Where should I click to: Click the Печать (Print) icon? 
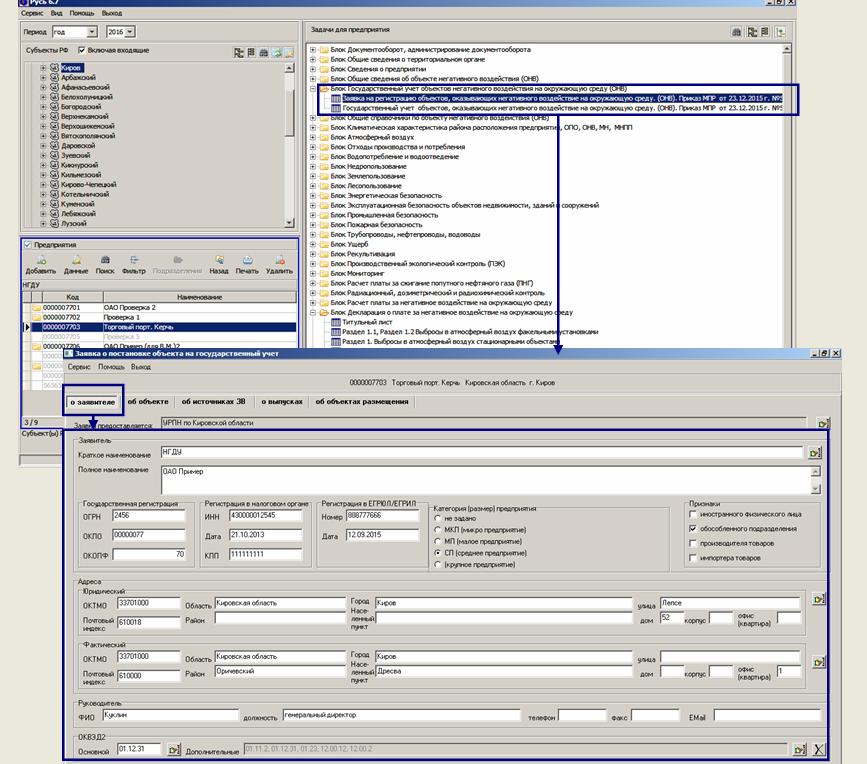coord(247,262)
